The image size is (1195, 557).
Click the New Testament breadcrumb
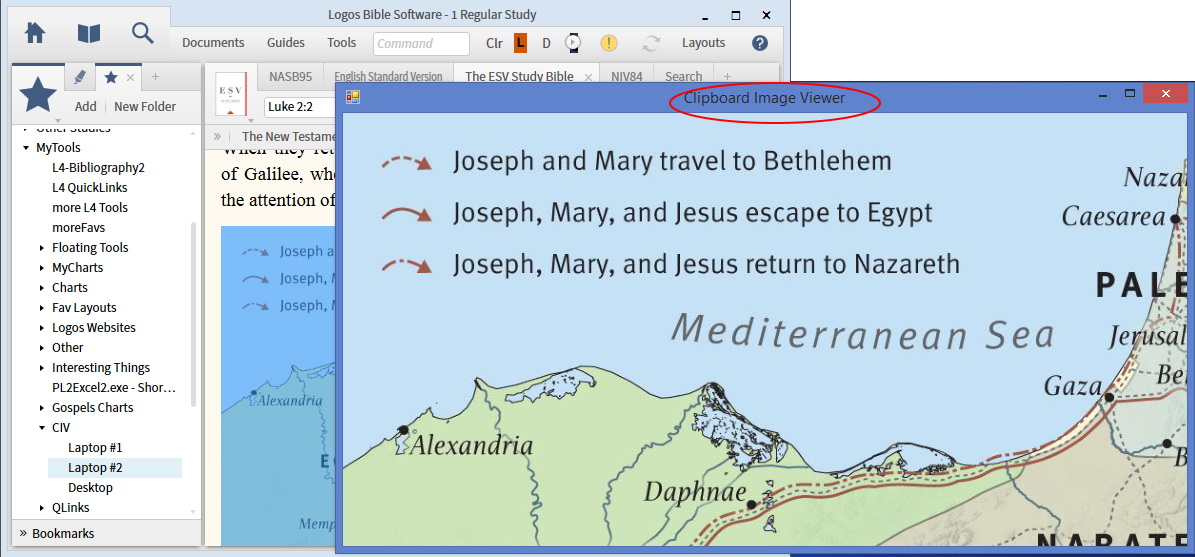[289, 136]
